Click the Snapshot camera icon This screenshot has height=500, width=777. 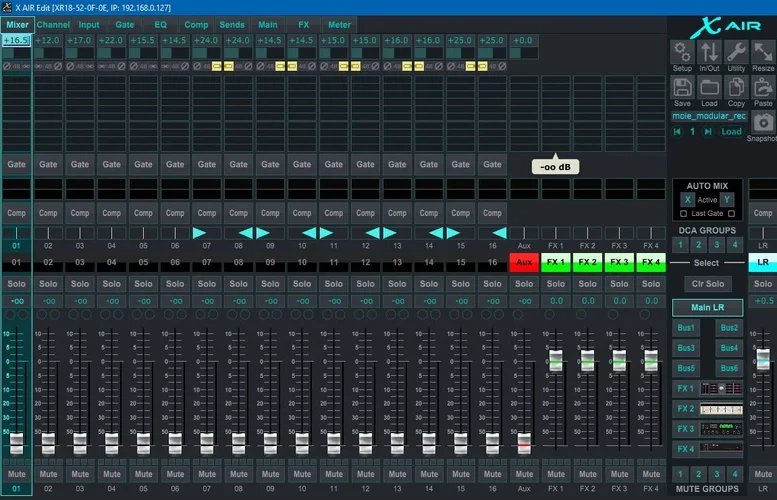coord(762,124)
